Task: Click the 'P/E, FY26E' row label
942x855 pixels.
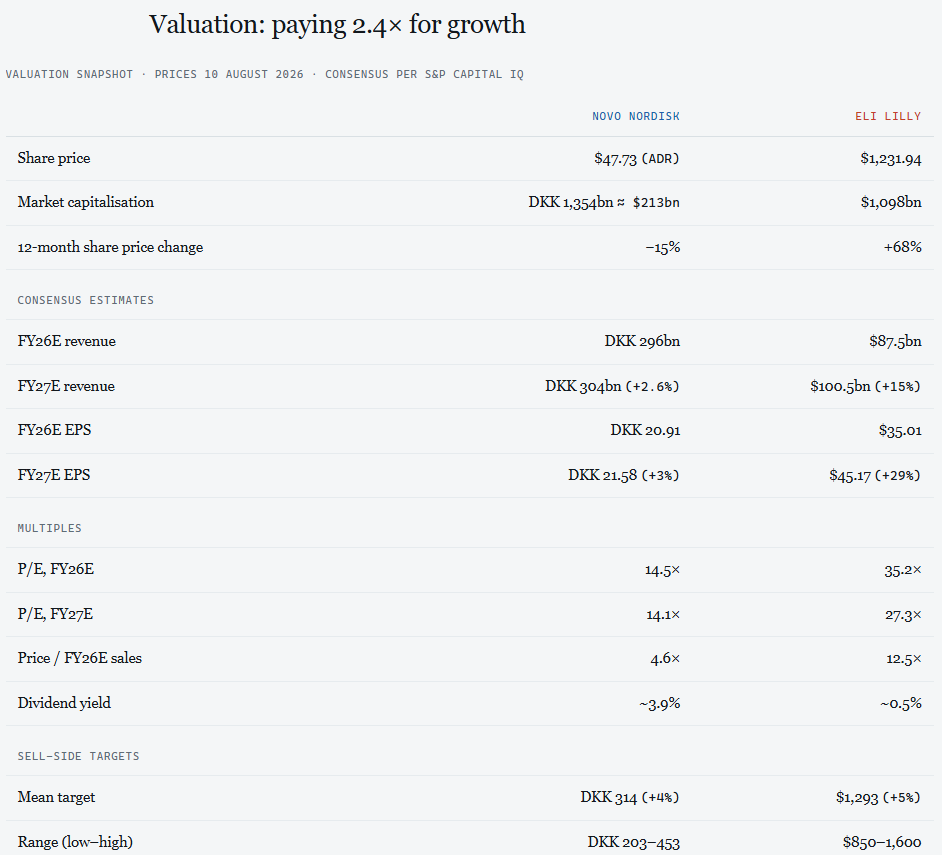Action: point(56,570)
